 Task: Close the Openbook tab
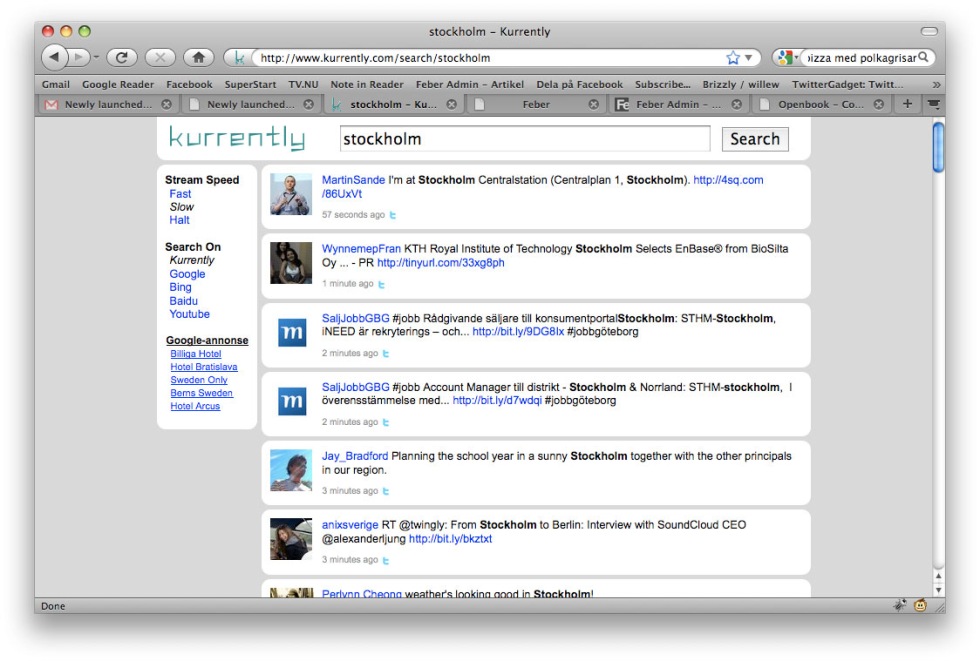click(879, 104)
